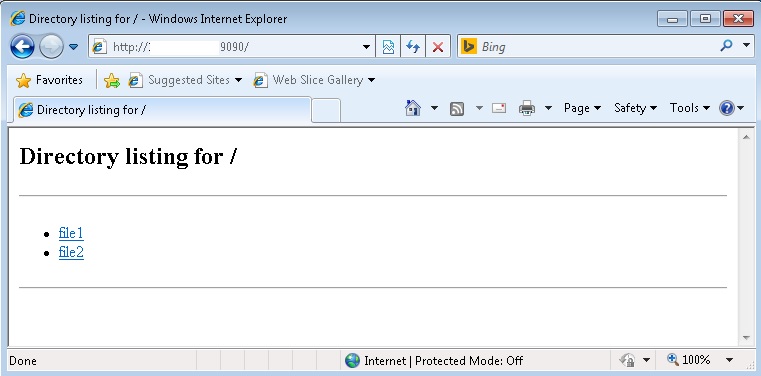
Task: Open the search provider dropdown arrow
Action: pyautogui.click(x=746, y=46)
